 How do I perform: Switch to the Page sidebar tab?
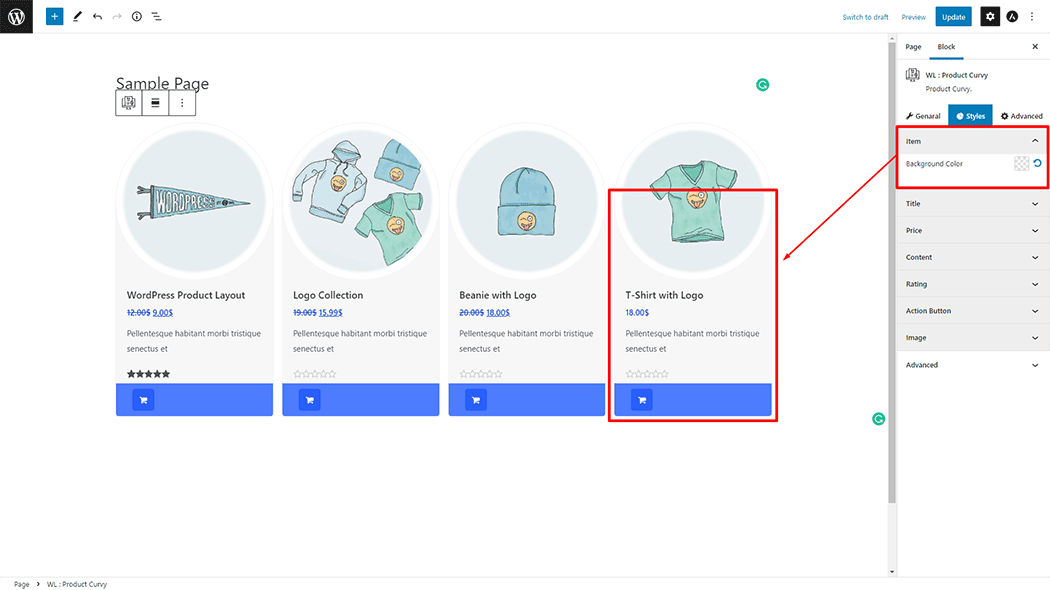click(x=913, y=47)
